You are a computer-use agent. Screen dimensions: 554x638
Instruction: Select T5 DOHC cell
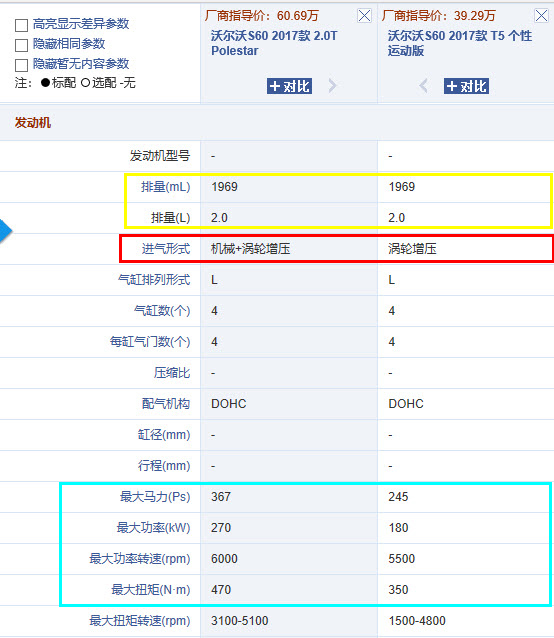(406, 404)
